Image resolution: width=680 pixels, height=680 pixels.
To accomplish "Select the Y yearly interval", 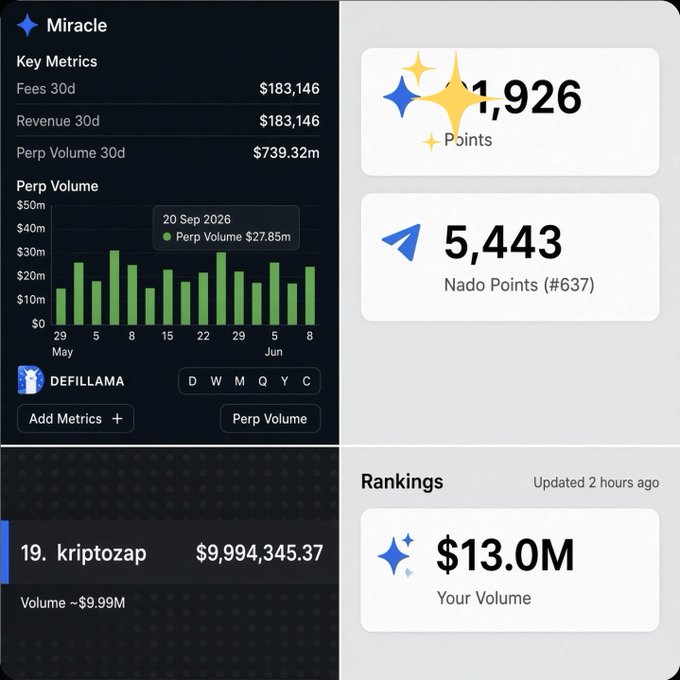I will pos(284,381).
